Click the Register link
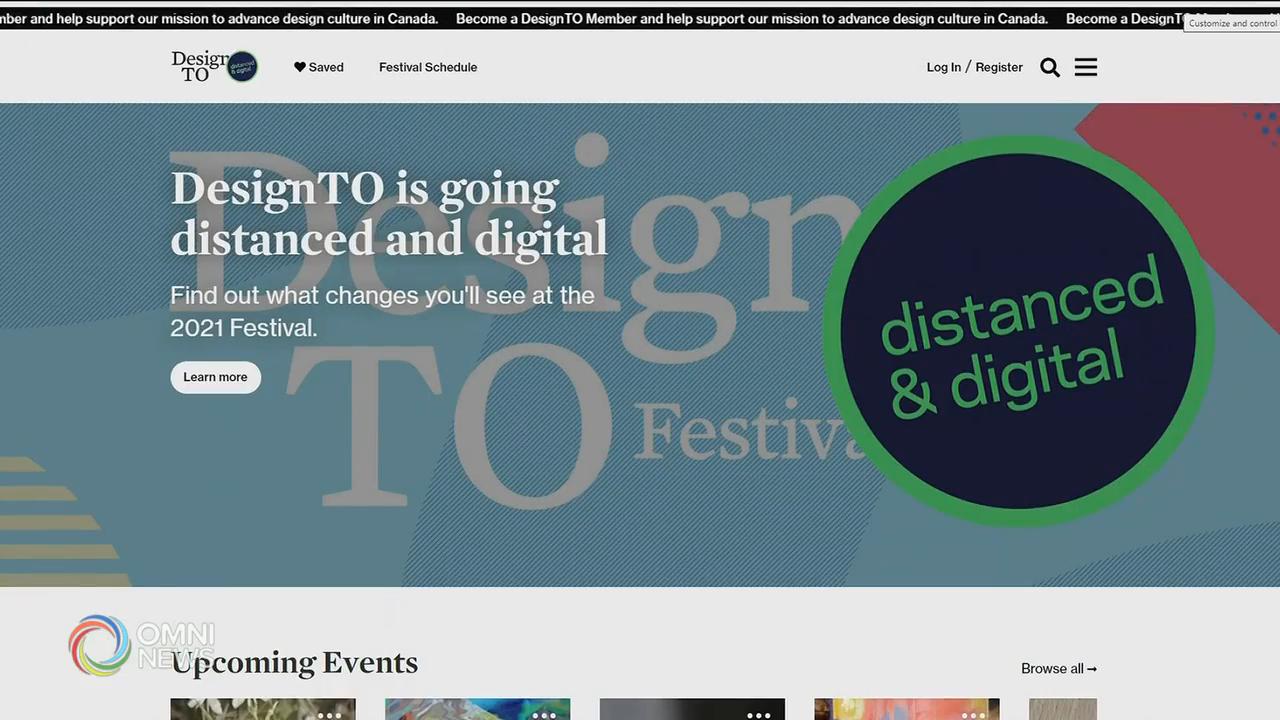 999,67
